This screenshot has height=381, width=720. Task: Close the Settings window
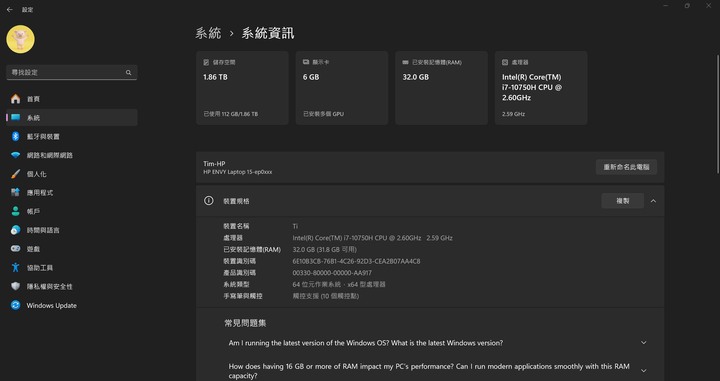point(709,6)
